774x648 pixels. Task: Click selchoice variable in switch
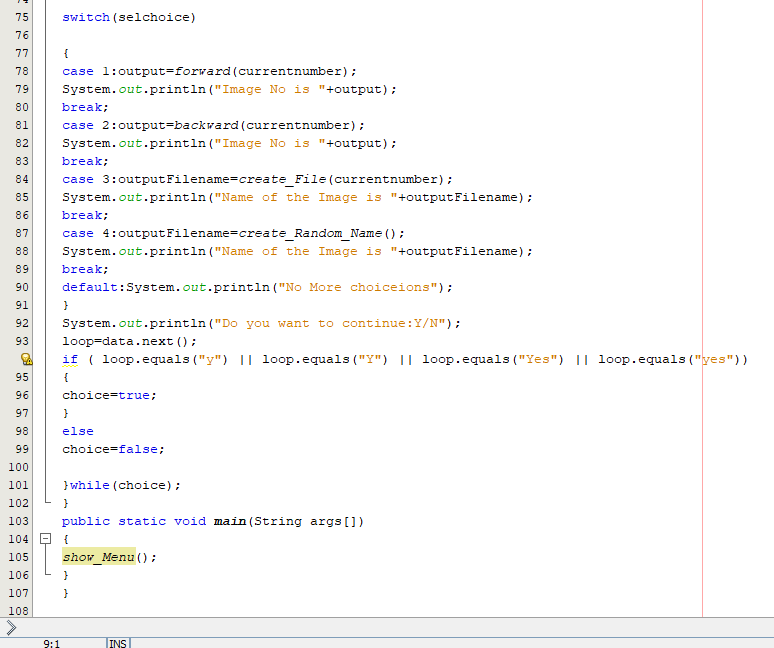pyautogui.click(x=154, y=17)
